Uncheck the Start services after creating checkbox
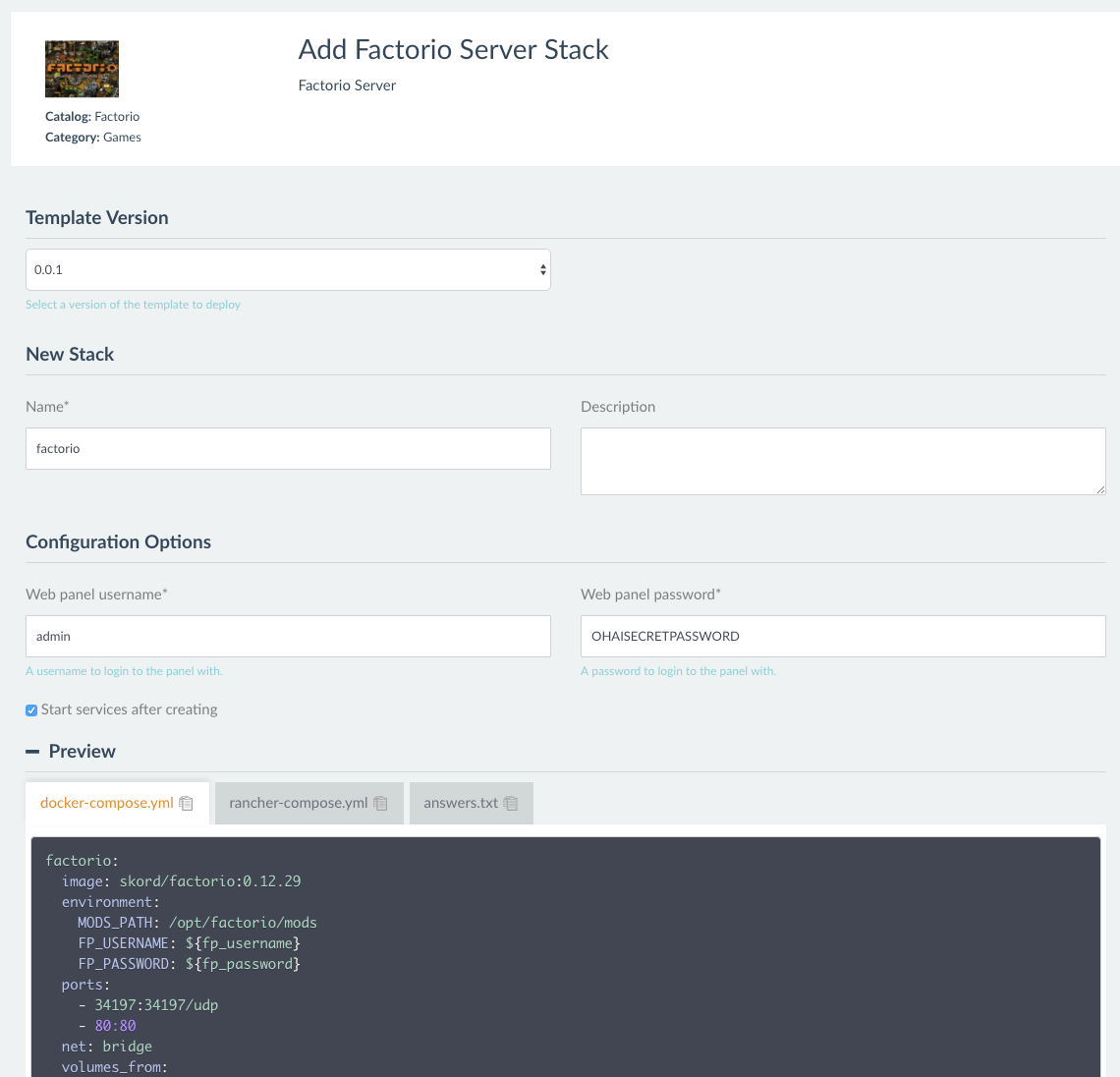The height and width of the screenshot is (1077, 1120). pyautogui.click(x=31, y=710)
